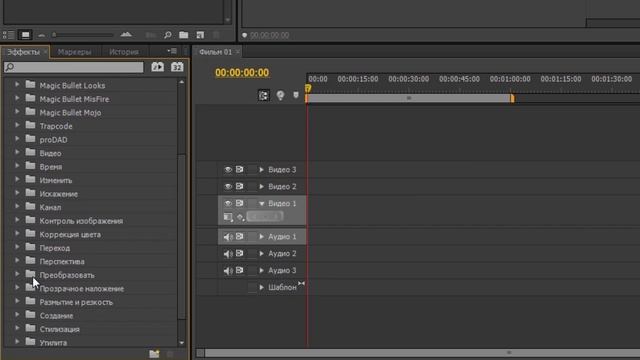Hide track Видео 1 with eye icon
This screenshot has height=360, width=640.
(228, 203)
